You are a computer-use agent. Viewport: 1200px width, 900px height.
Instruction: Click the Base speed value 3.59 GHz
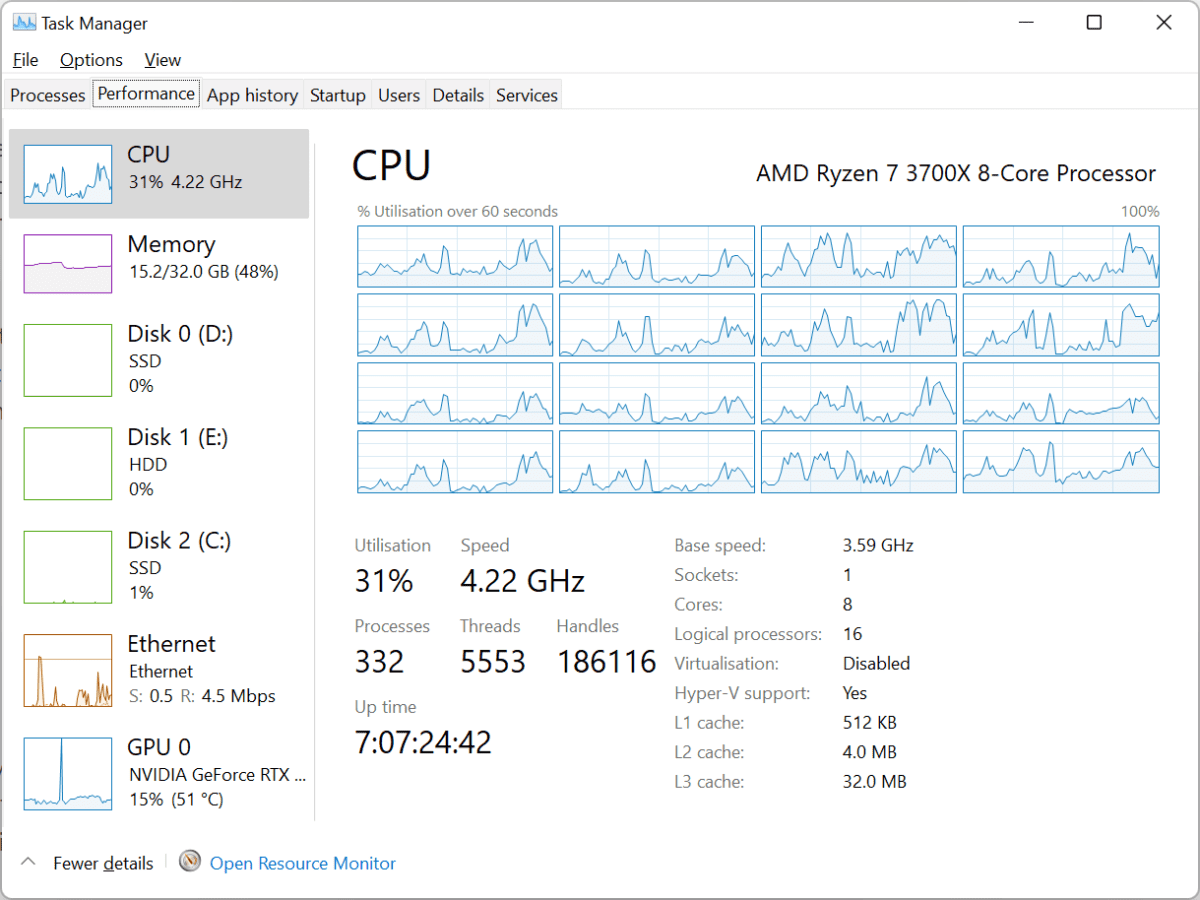pyautogui.click(x=878, y=546)
